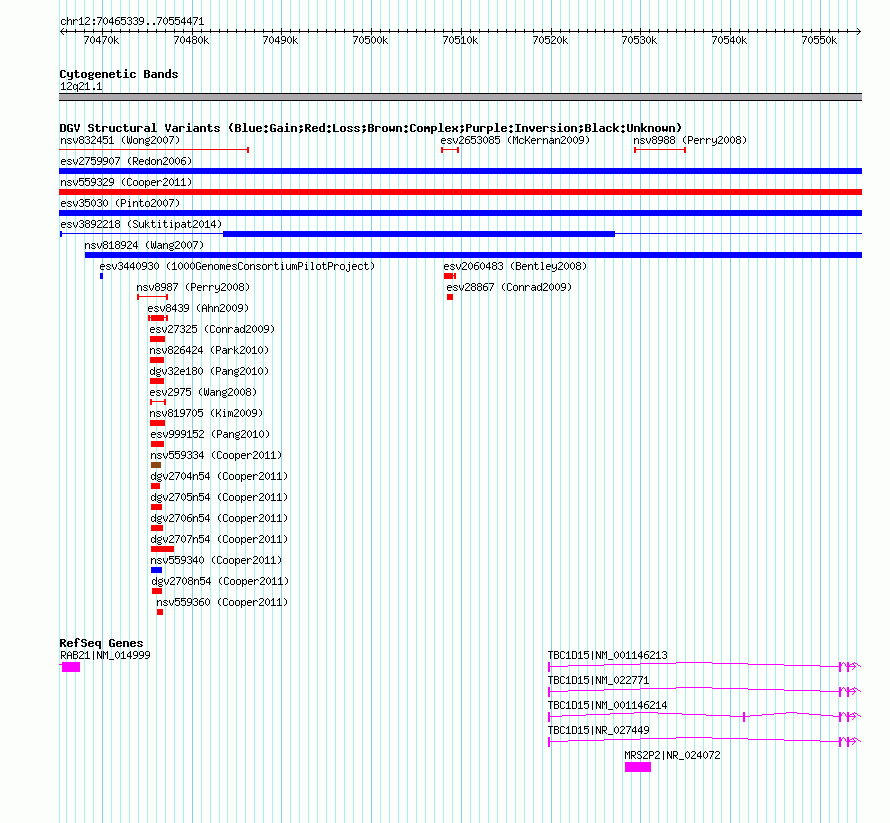Open the nsv8988 (Perry2008) variant label
The image size is (890, 823).
pyautogui.click(x=690, y=140)
